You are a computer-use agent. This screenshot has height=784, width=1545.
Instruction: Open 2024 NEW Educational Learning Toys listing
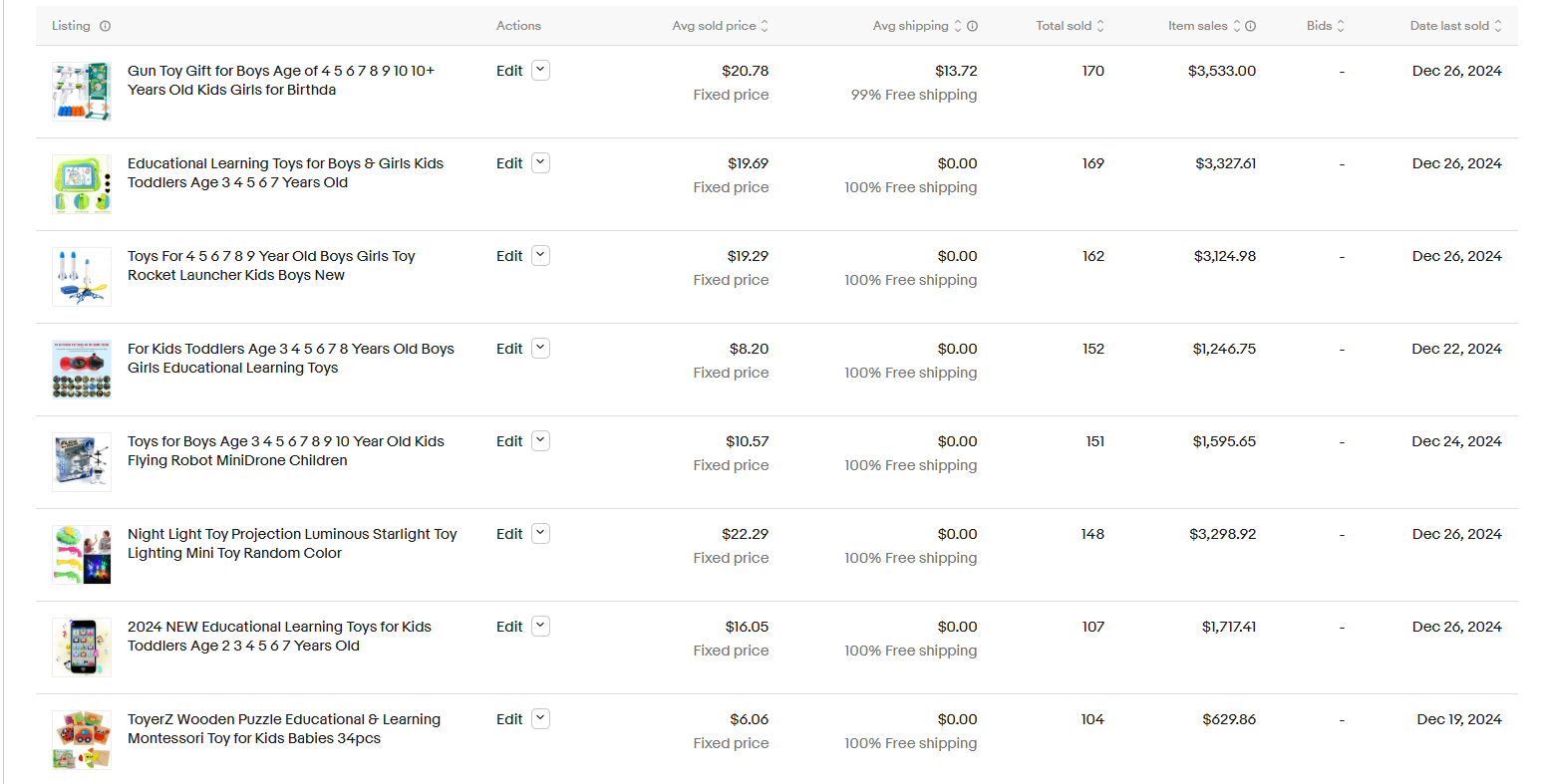coord(279,636)
